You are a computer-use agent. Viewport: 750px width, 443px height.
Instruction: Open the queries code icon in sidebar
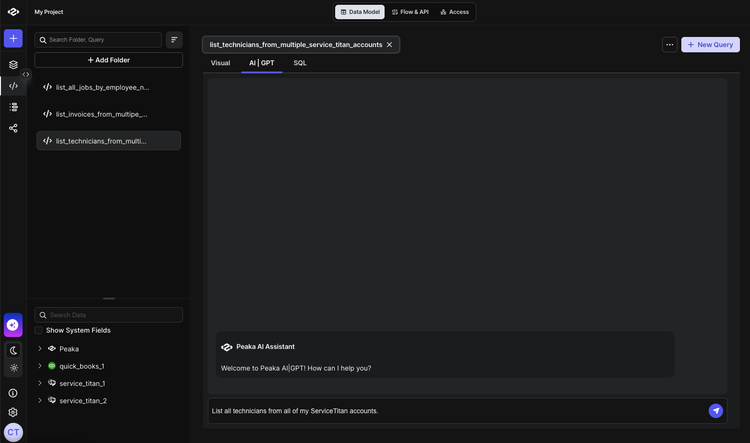[13, 86]
